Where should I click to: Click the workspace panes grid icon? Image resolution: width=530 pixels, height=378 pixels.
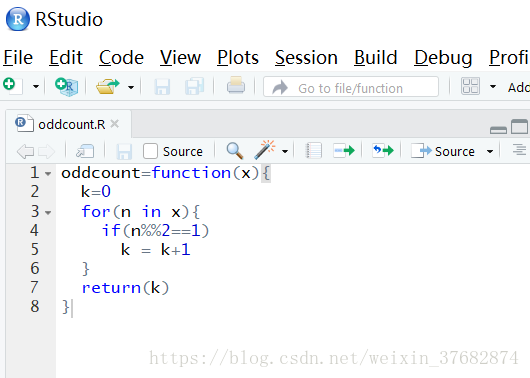470,86
